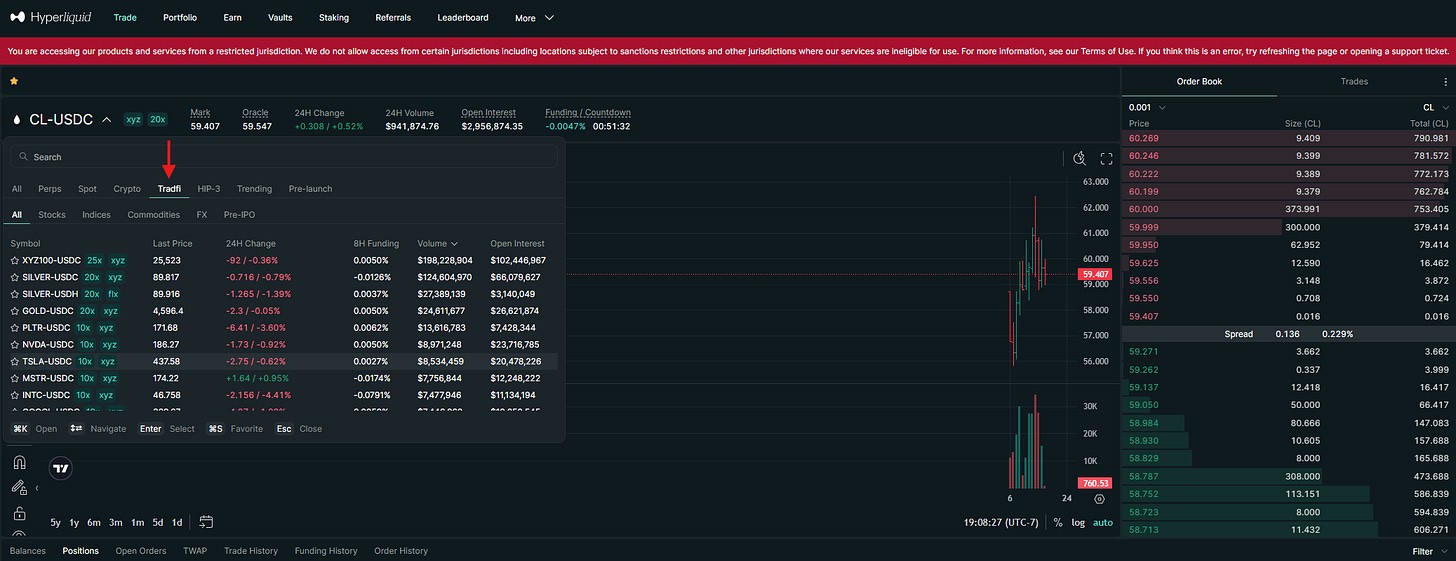Open the Vaults page
Viewport: 1456px width, 561px height.
point(281,18)
